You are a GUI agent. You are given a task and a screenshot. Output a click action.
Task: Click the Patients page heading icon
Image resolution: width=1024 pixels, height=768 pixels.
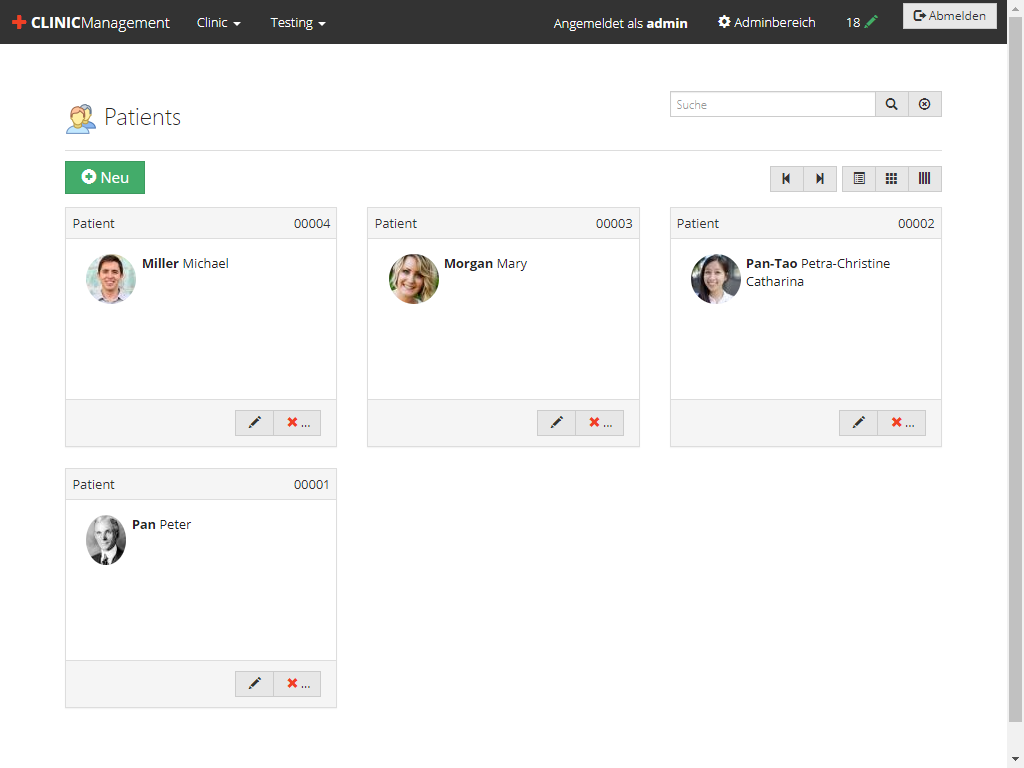tap(81, 119)
